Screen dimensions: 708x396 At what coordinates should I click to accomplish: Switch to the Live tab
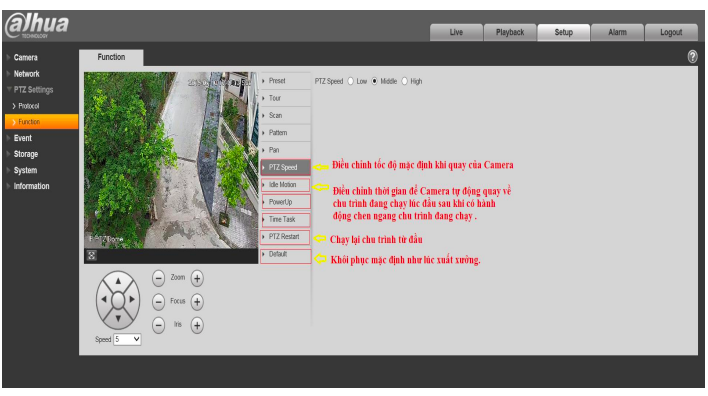coord(456,33)
